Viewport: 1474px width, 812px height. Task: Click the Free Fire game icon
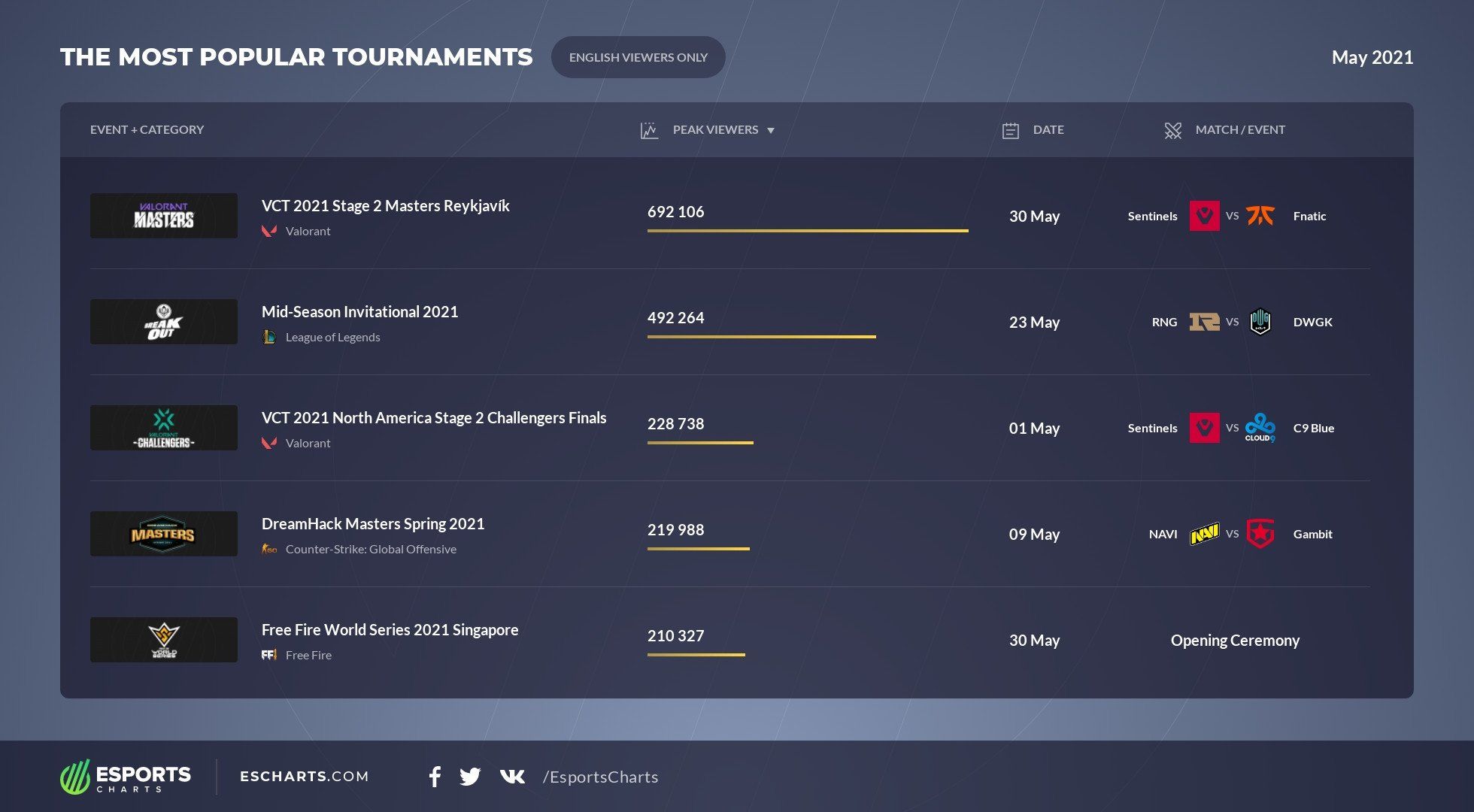click(269, 655)
